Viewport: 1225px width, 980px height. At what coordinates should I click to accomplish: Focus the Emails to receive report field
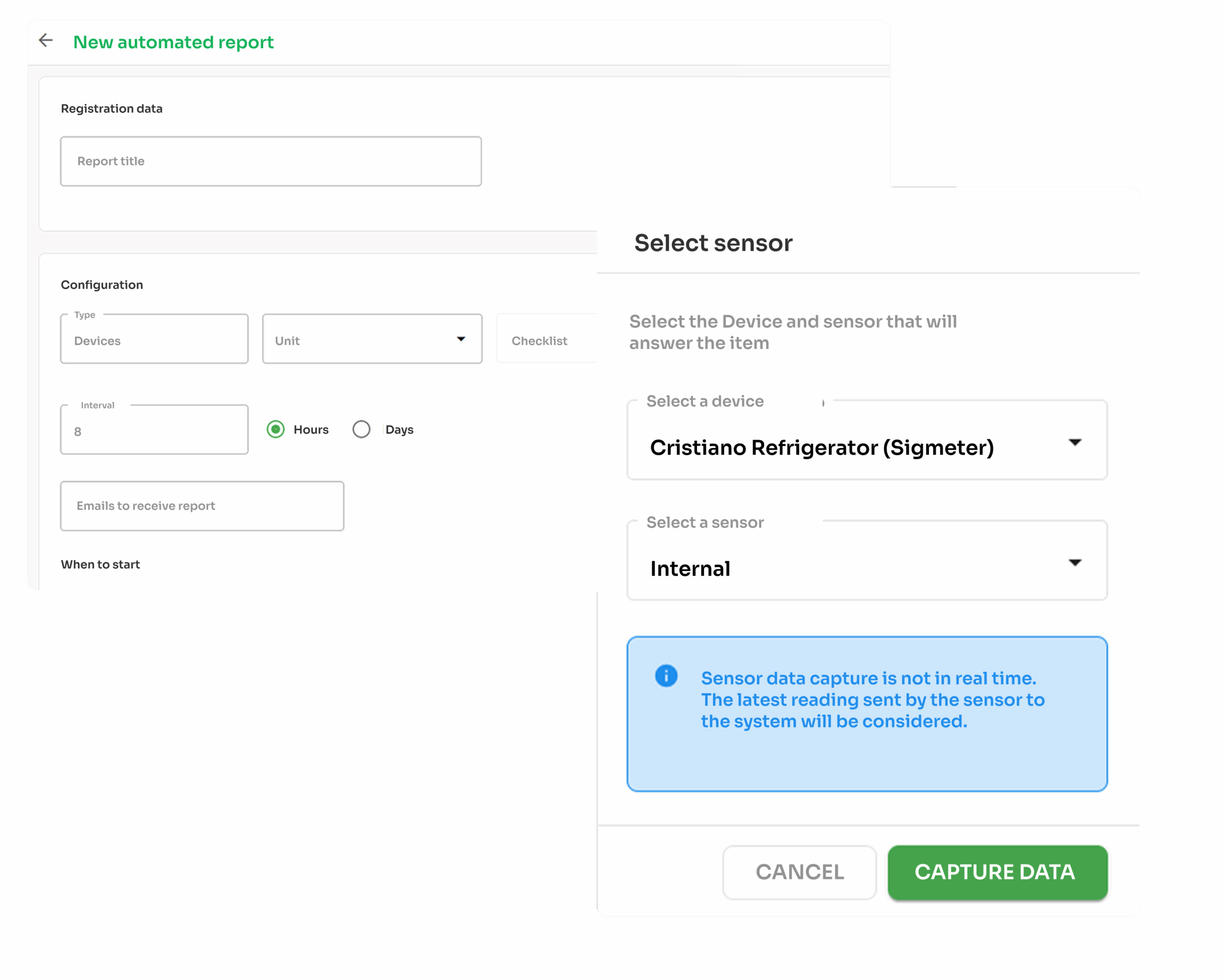click(202, 506)
